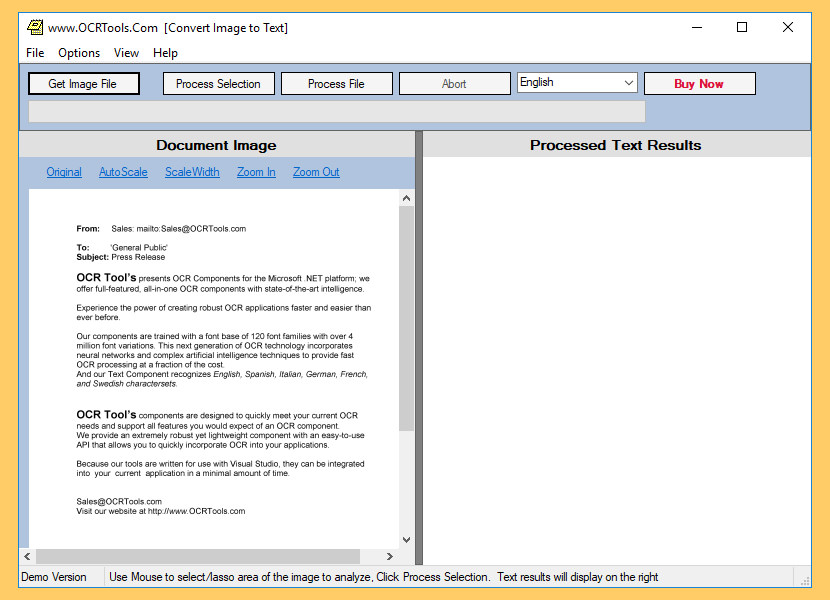Click the document scroll down arrow
The image size is (830, 600).
tap(407, 540)
